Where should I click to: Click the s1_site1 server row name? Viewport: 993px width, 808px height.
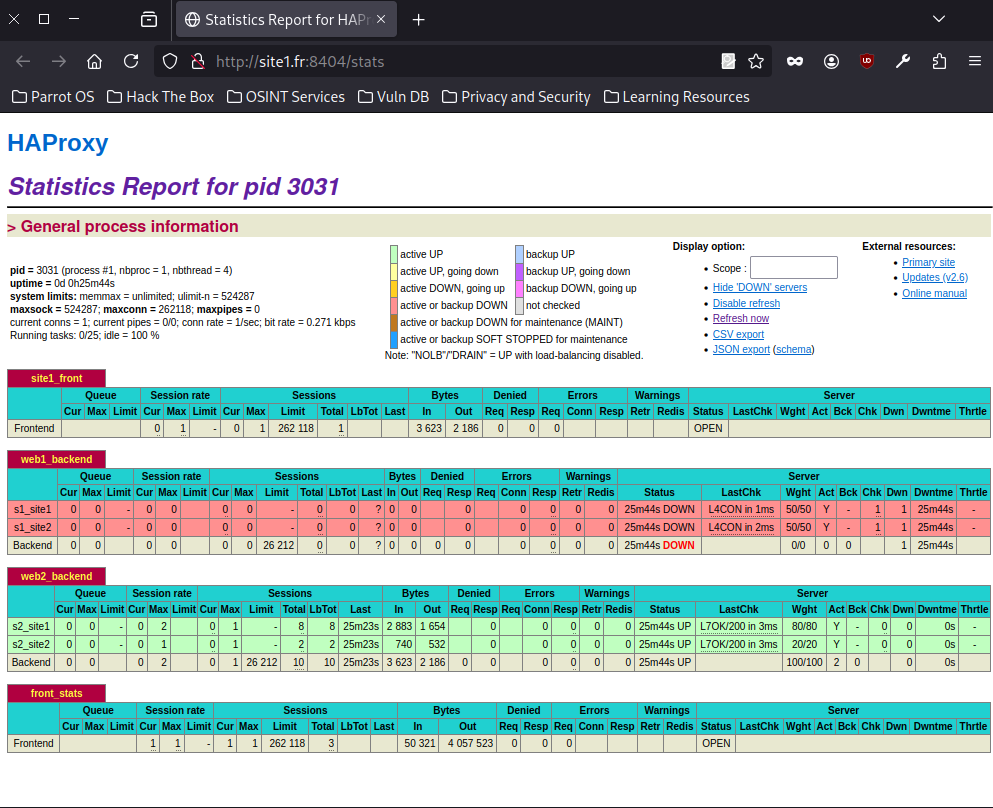32,509
